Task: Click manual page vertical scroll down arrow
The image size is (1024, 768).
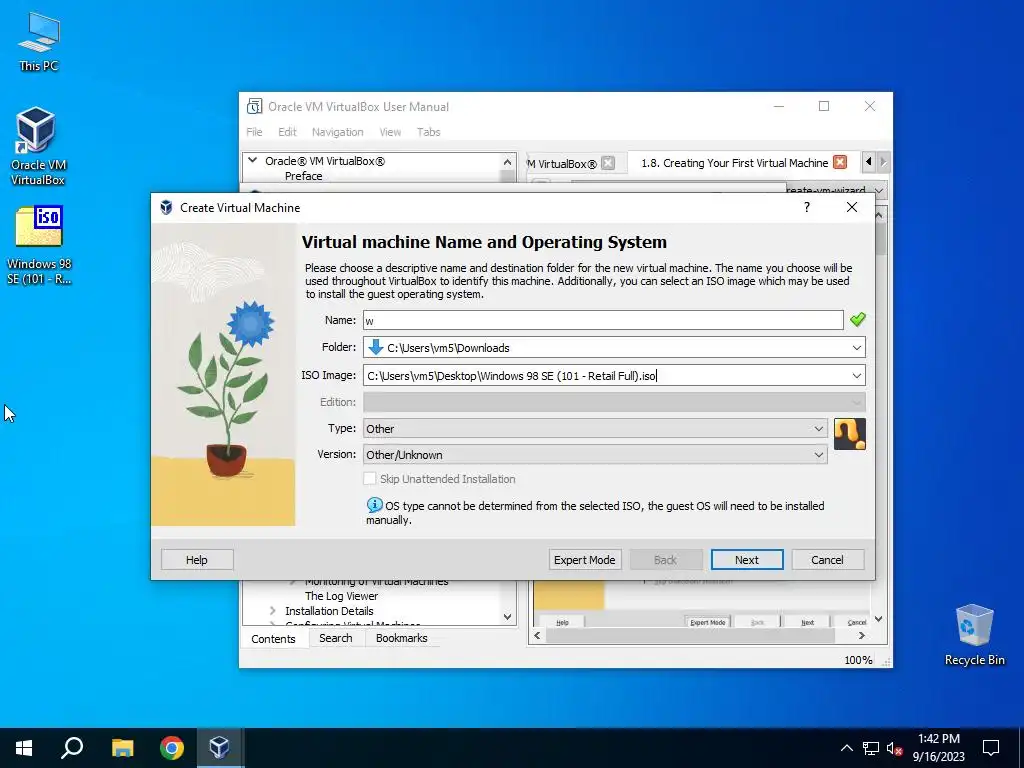Action: 879,618
